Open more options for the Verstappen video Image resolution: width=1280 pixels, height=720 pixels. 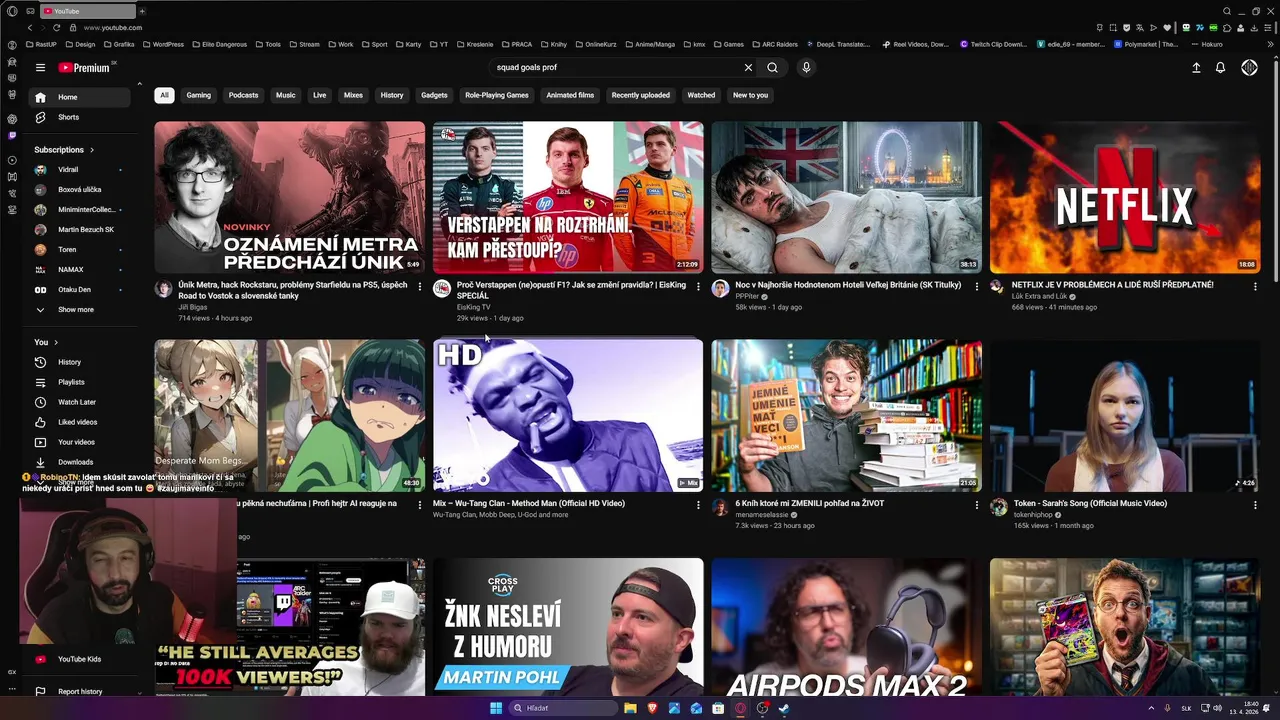(698, 286)
